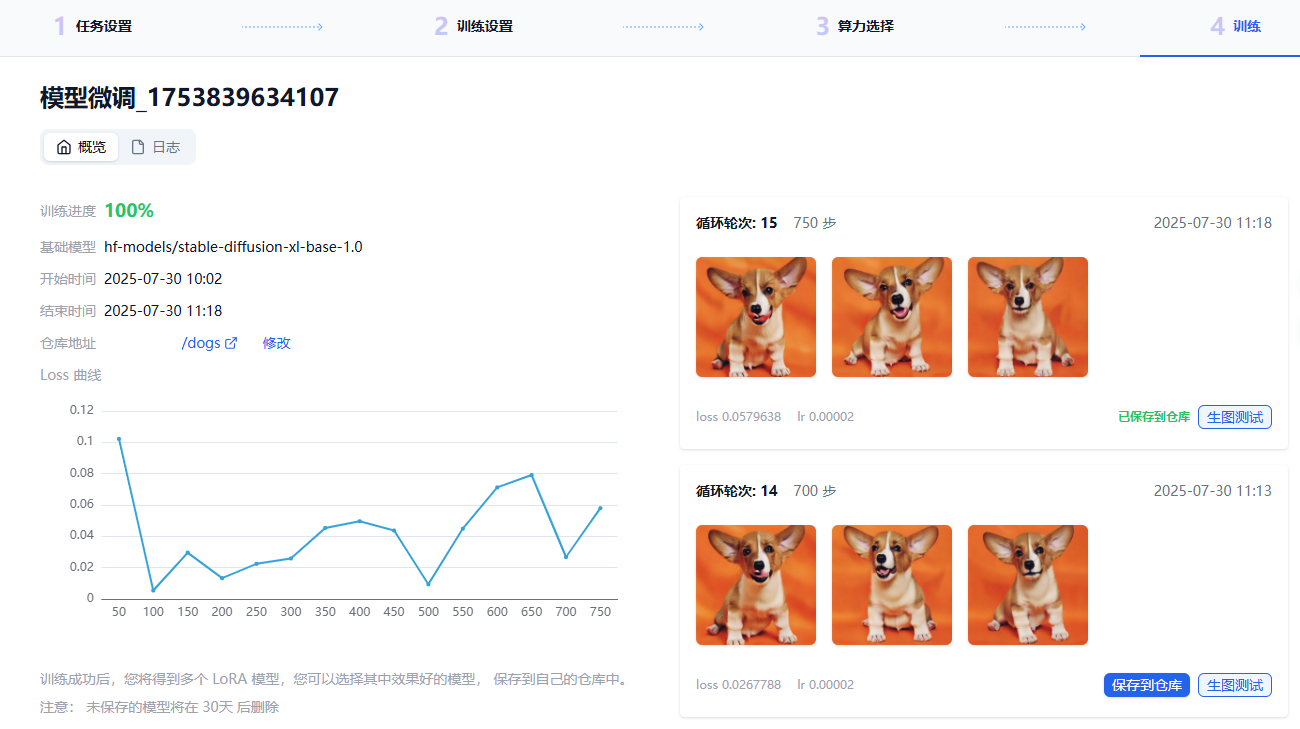Click base model hf-models/stable-diffusion-xl-base-1.0 text

233,247
